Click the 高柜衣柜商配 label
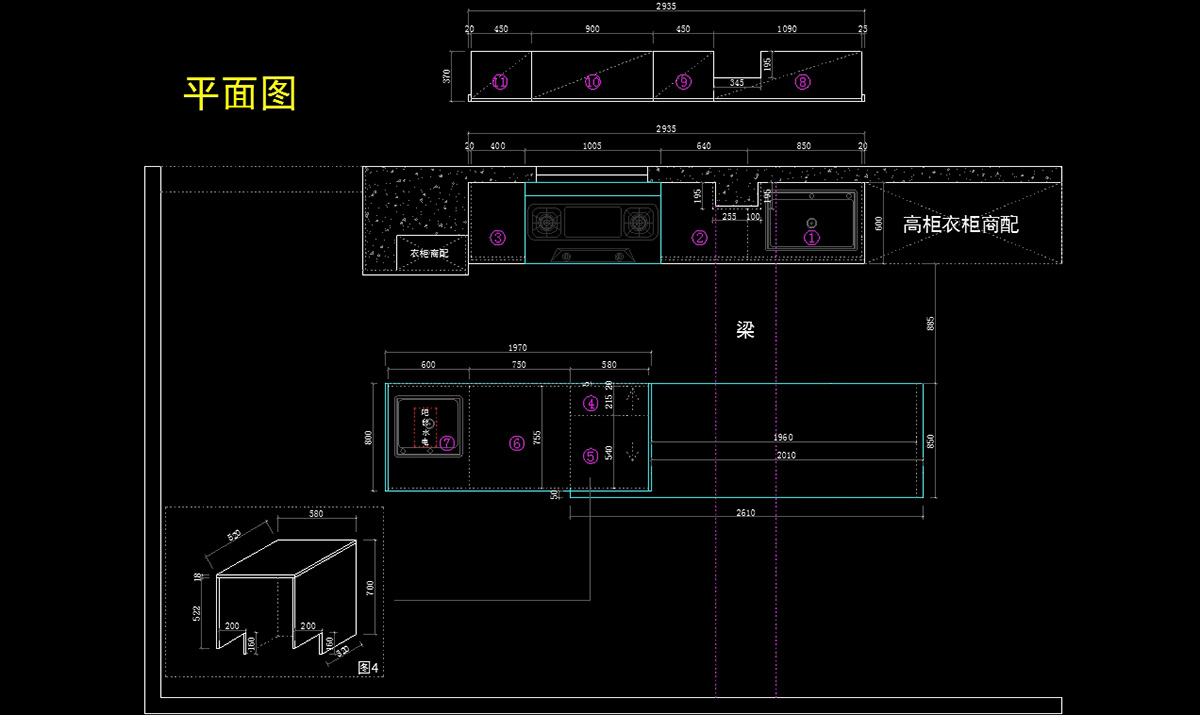1200x715 pixels. (960, 224)
